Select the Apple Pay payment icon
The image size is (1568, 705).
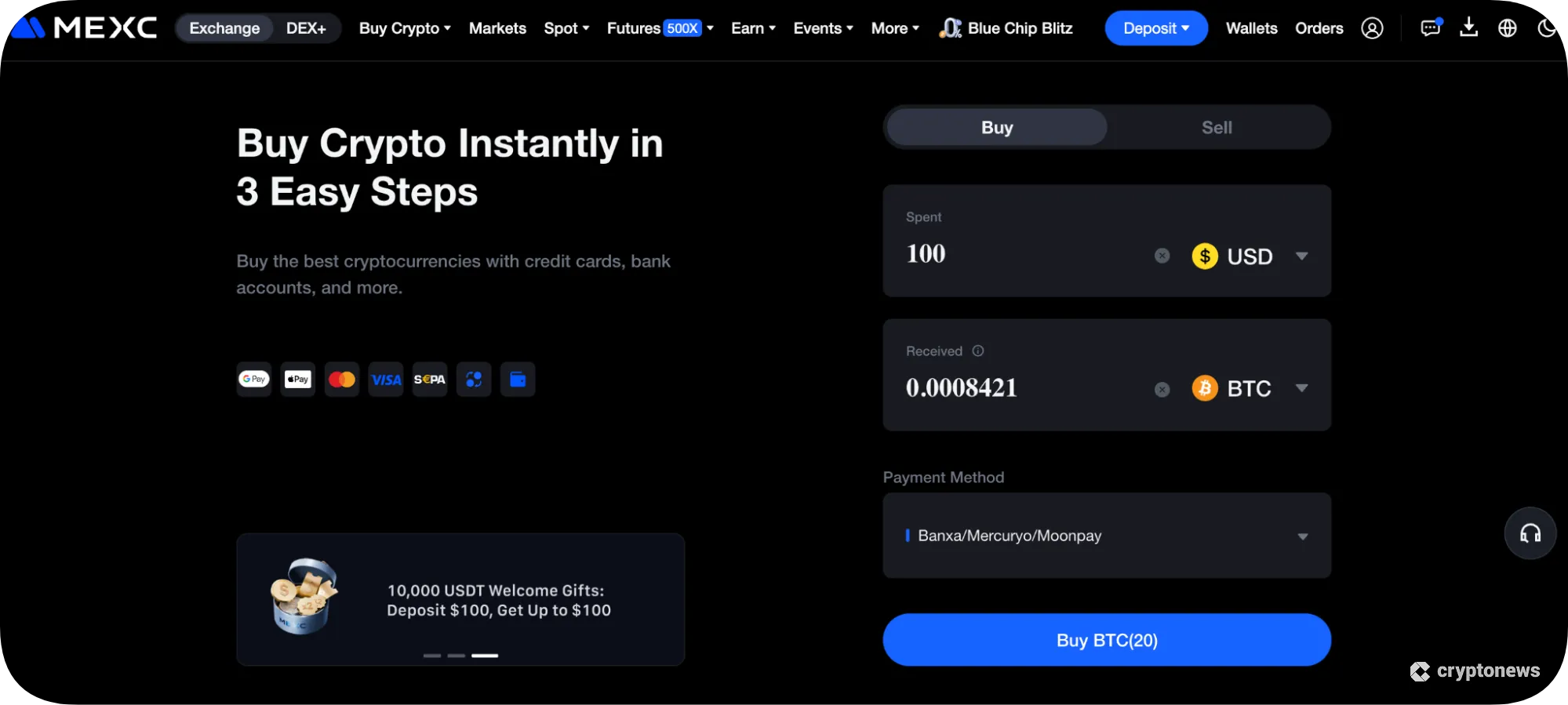(297, 379)
